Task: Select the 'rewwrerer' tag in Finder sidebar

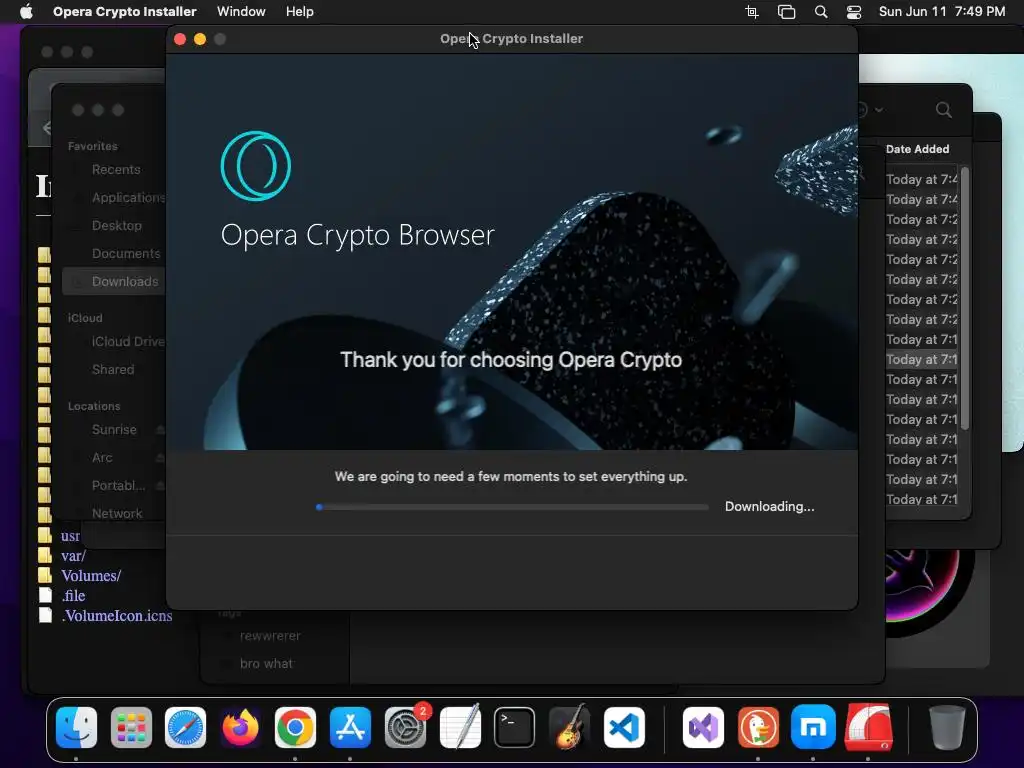Action: point(270,636)
